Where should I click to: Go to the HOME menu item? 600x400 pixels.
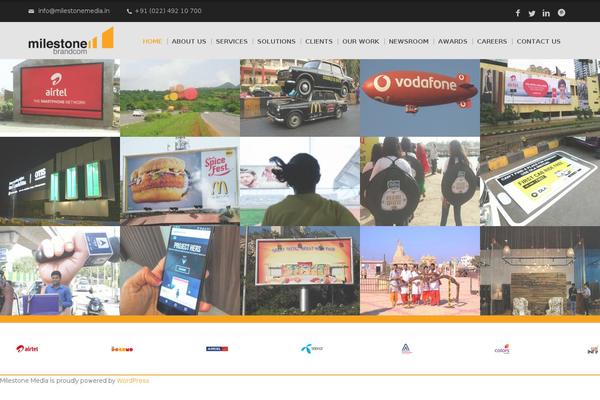click(152, 41)
